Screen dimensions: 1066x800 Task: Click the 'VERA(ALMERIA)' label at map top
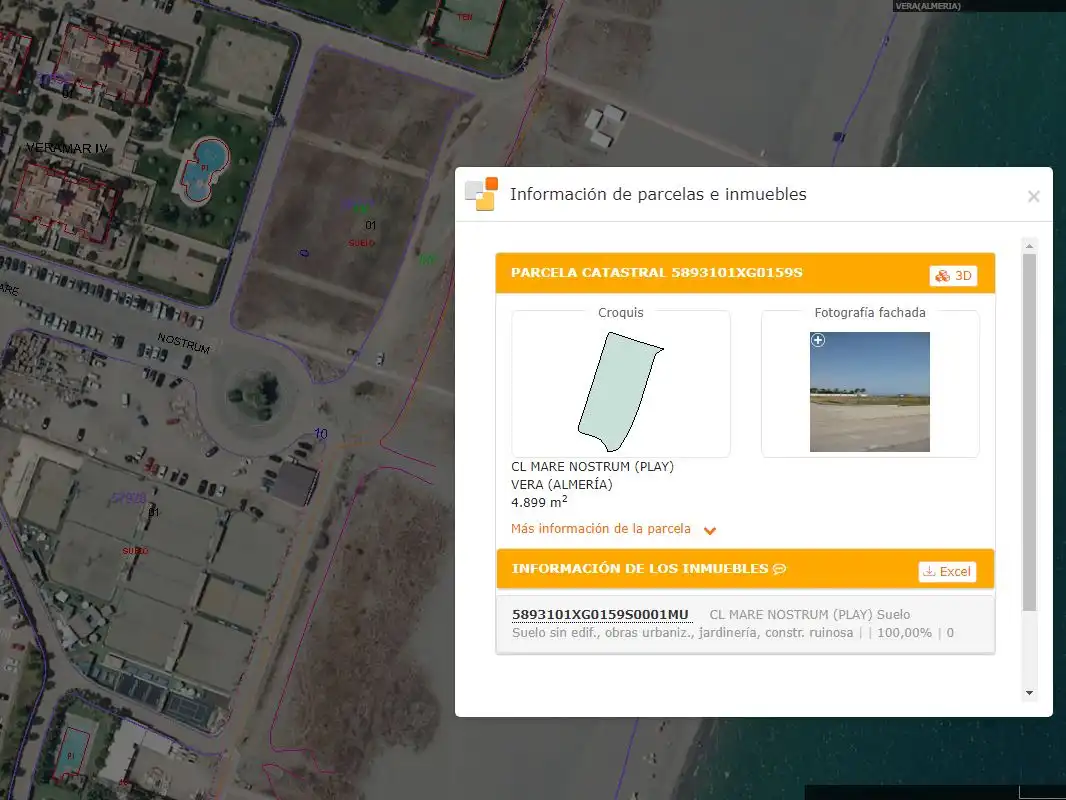click(x=928, y=6)
